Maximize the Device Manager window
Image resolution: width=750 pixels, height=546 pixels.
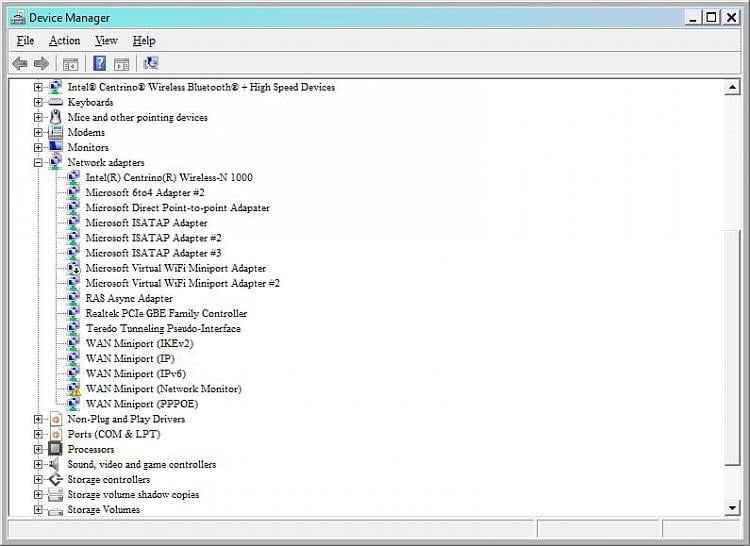tap(712, 18)
